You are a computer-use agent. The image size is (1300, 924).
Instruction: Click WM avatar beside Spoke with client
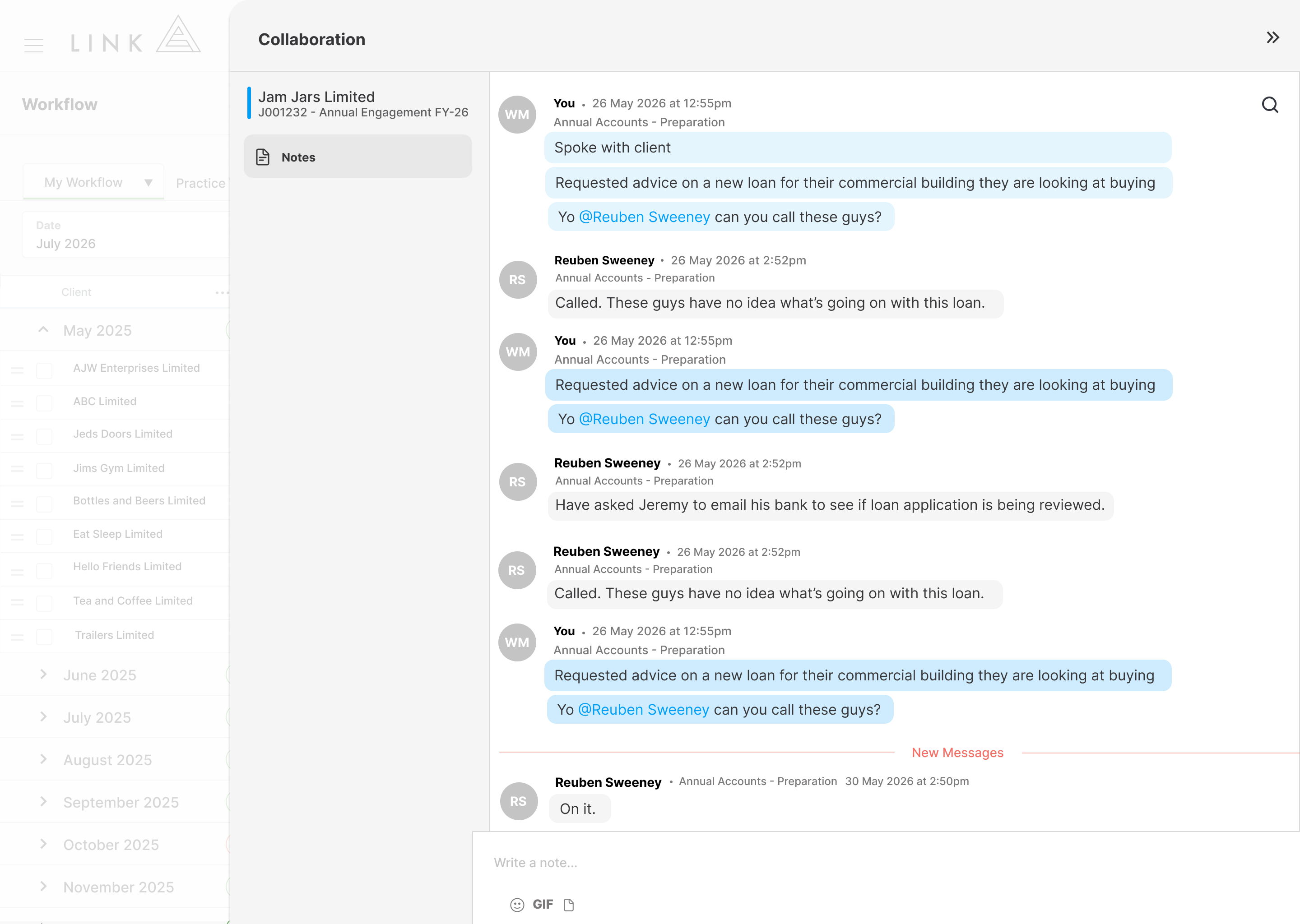coord(517,114)
